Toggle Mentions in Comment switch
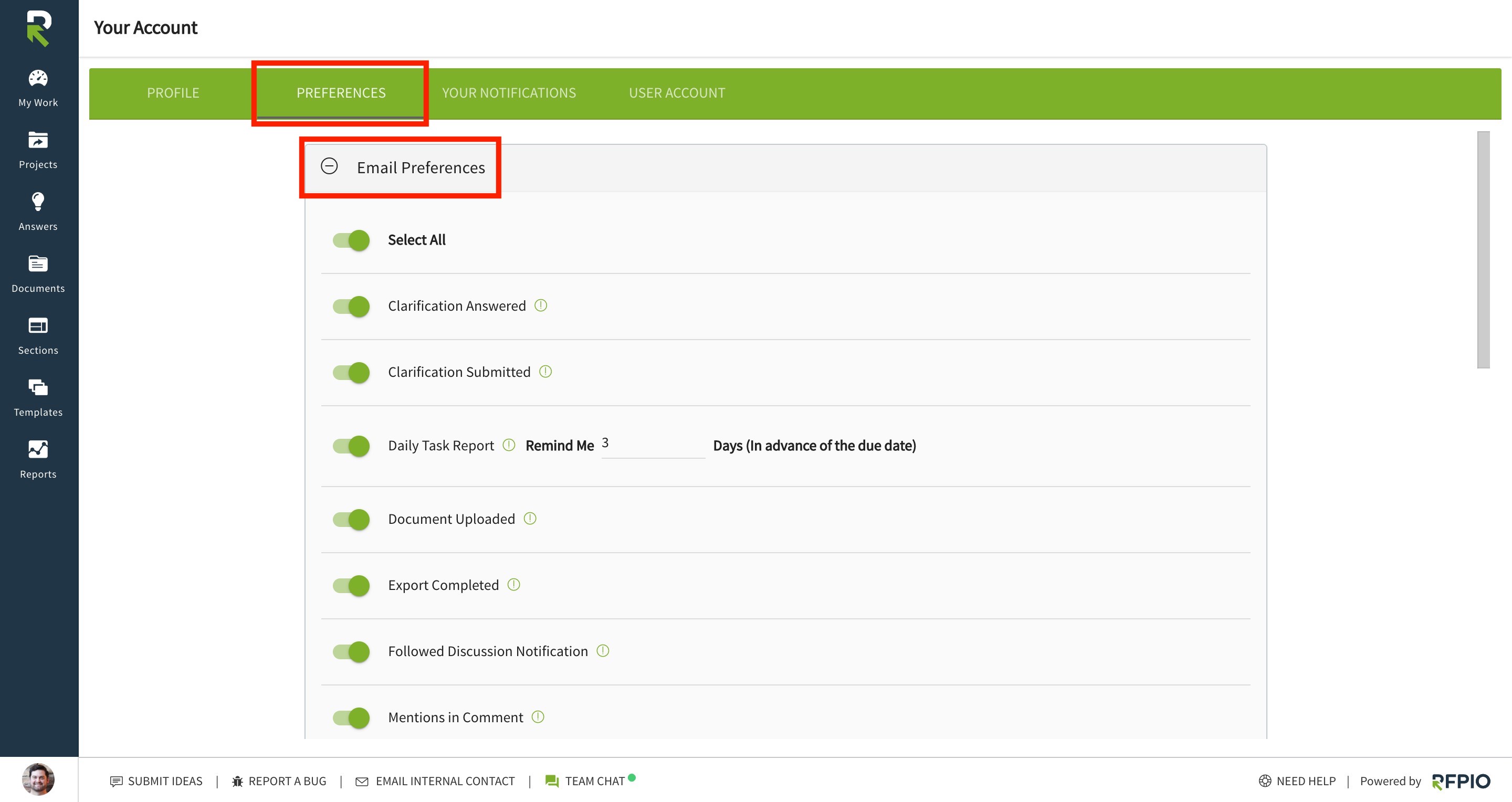 (351, 717)
